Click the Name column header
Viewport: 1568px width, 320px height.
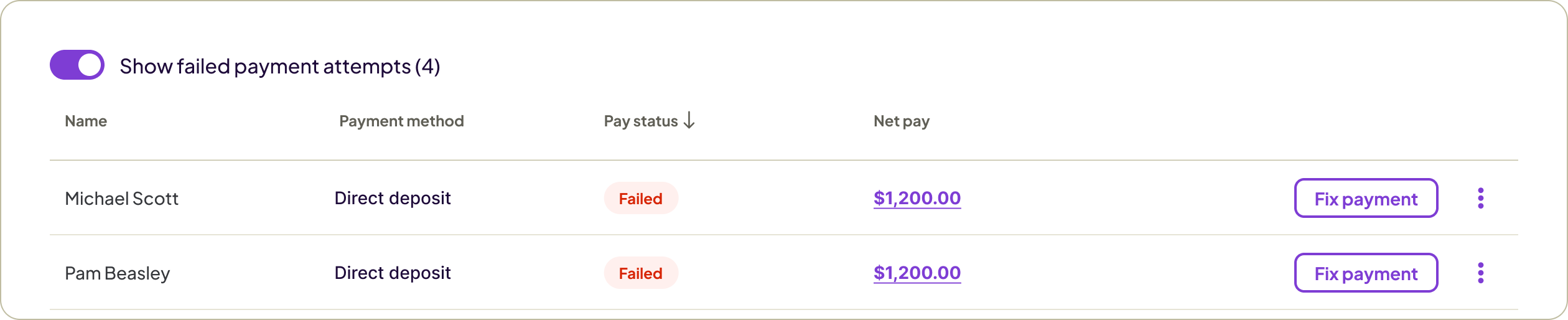86,121
